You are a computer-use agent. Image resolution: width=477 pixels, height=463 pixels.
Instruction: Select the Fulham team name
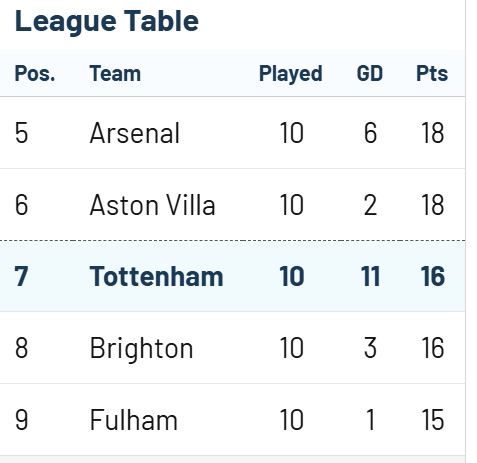click(133, 420)
